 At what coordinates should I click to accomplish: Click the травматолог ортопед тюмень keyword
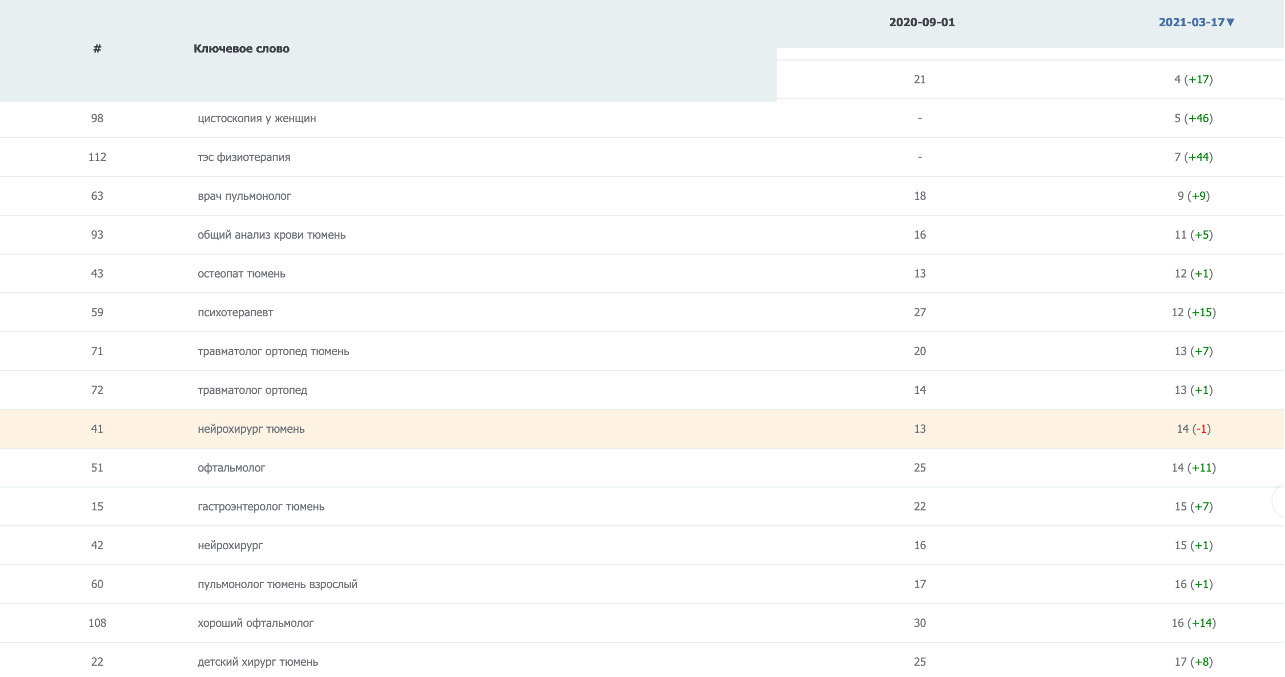pos(273,352)
